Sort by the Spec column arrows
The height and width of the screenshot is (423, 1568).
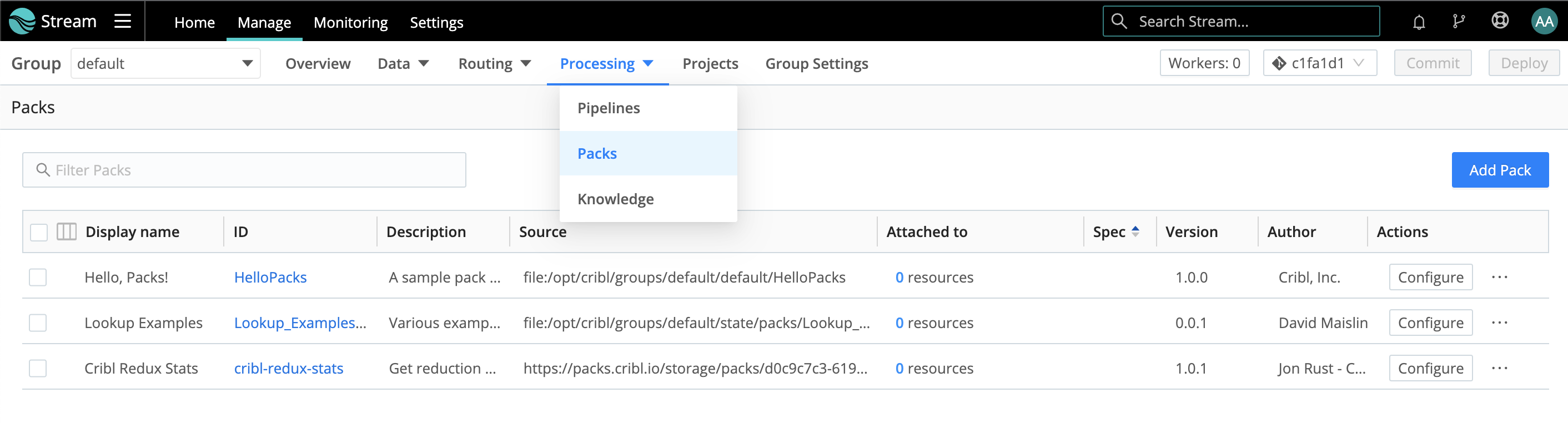point(1135,231)
